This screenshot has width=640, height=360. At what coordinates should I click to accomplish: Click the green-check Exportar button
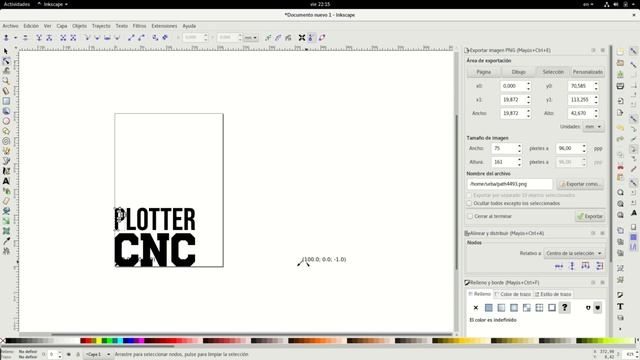(x=590, y=216)
